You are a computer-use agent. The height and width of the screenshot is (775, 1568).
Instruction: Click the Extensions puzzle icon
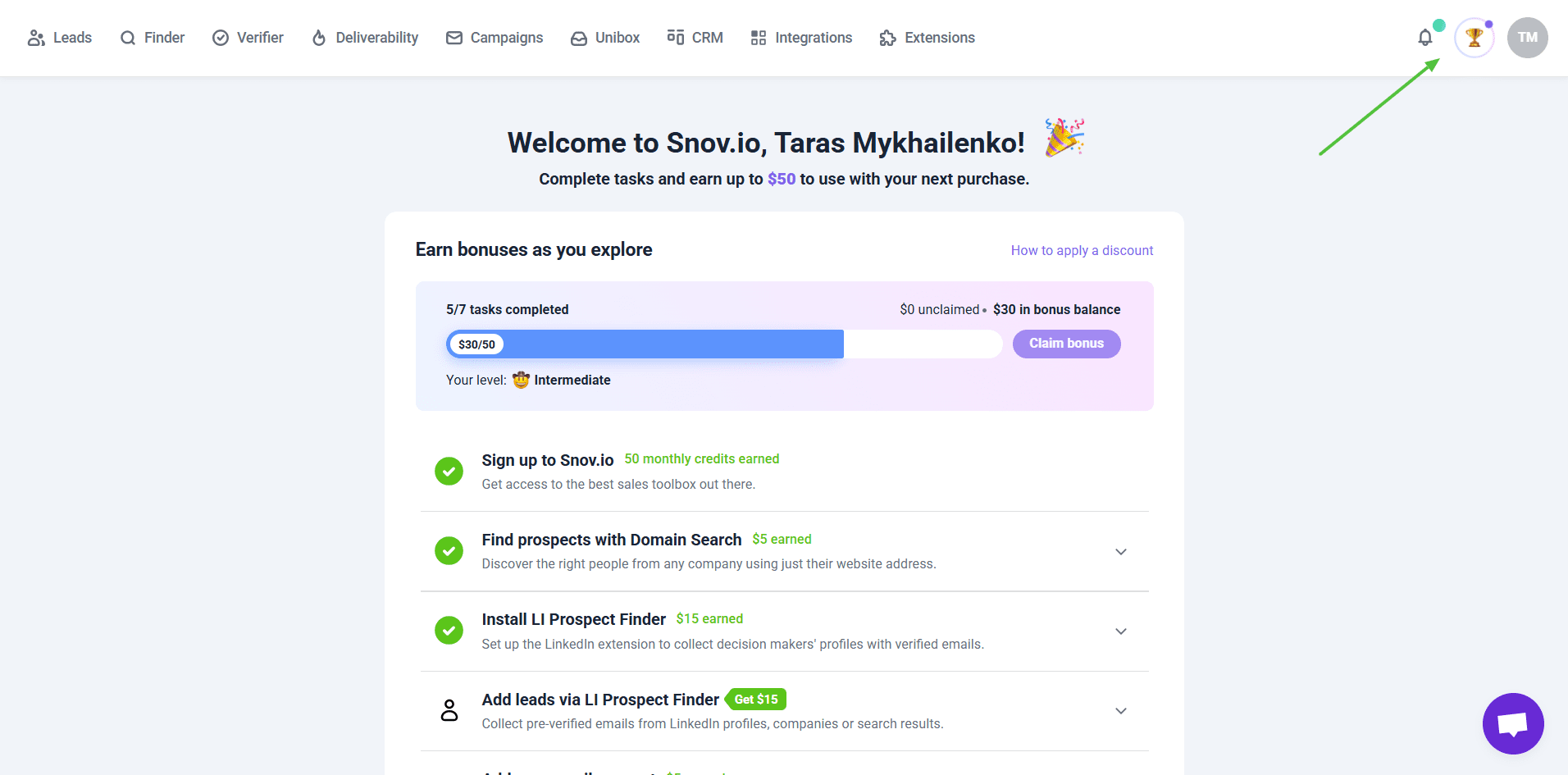[887, 38]
